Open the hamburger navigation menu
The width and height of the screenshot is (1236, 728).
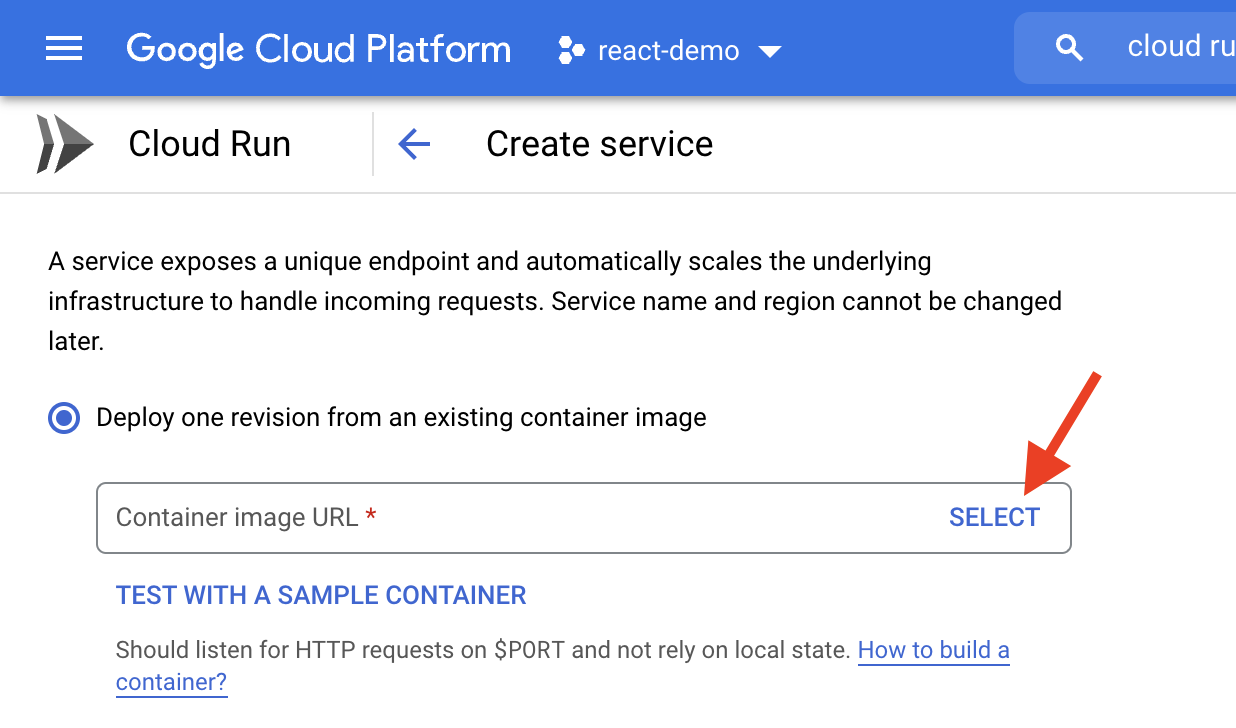(64, 48)
